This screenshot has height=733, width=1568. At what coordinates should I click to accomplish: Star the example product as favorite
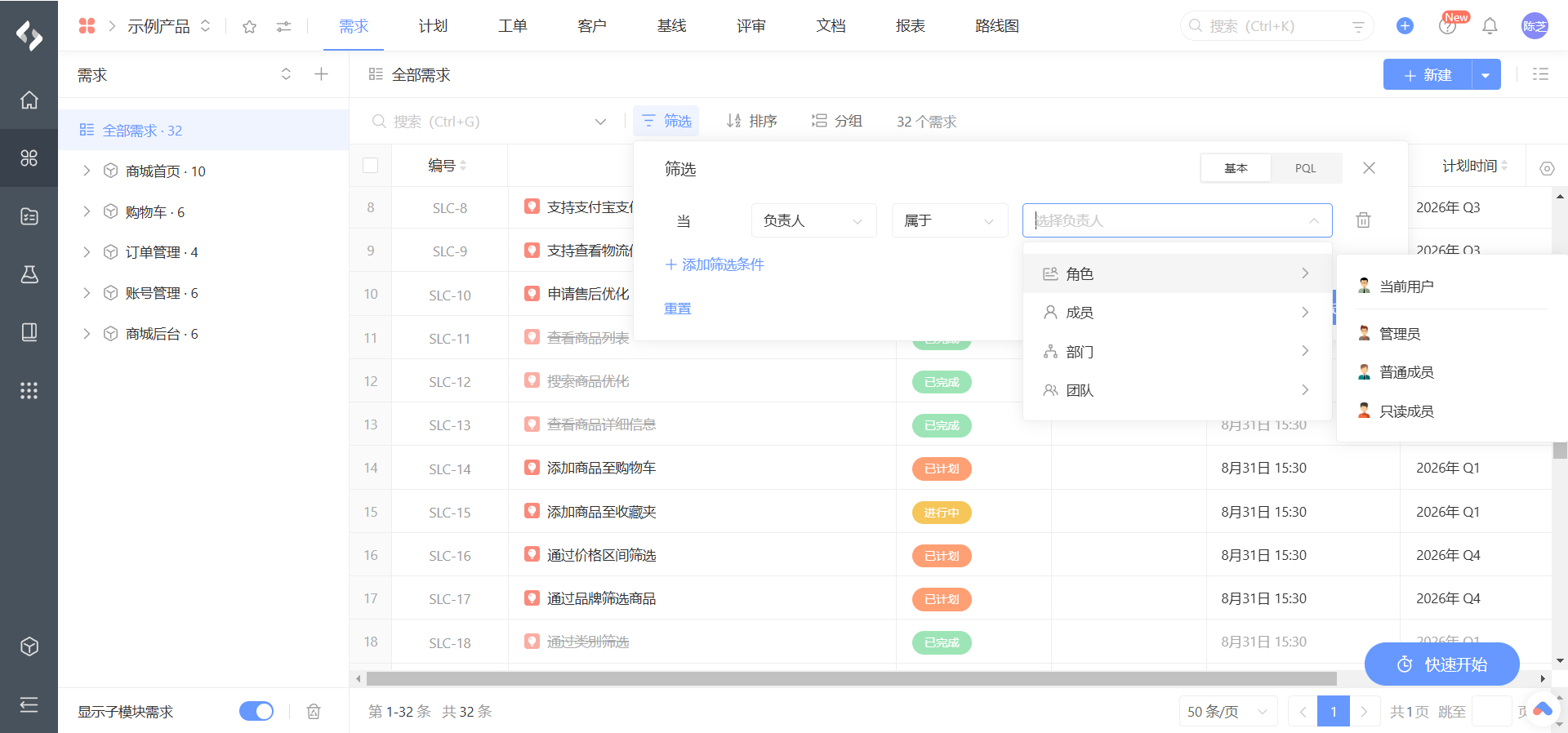pyautogui.click(x=250, y=27)
